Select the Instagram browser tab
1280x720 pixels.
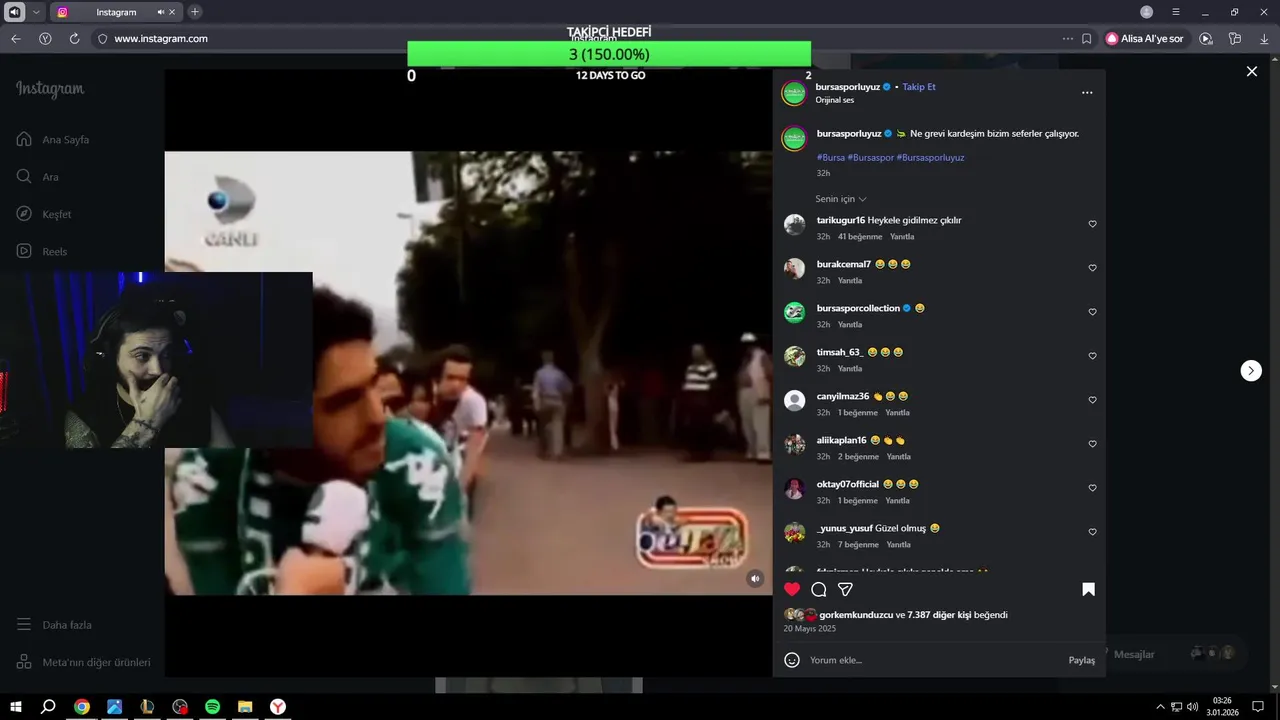[116, 12]
